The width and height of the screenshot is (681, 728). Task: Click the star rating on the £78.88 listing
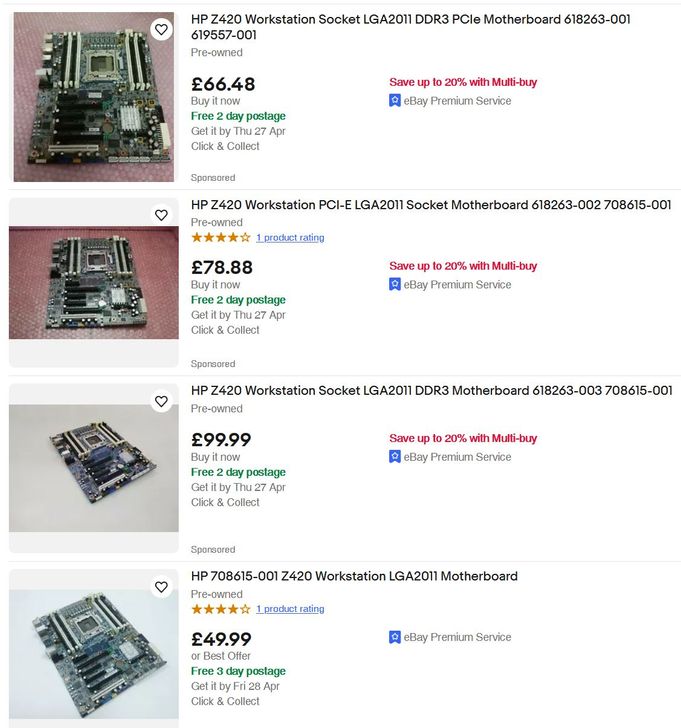(x=221, y=238)
